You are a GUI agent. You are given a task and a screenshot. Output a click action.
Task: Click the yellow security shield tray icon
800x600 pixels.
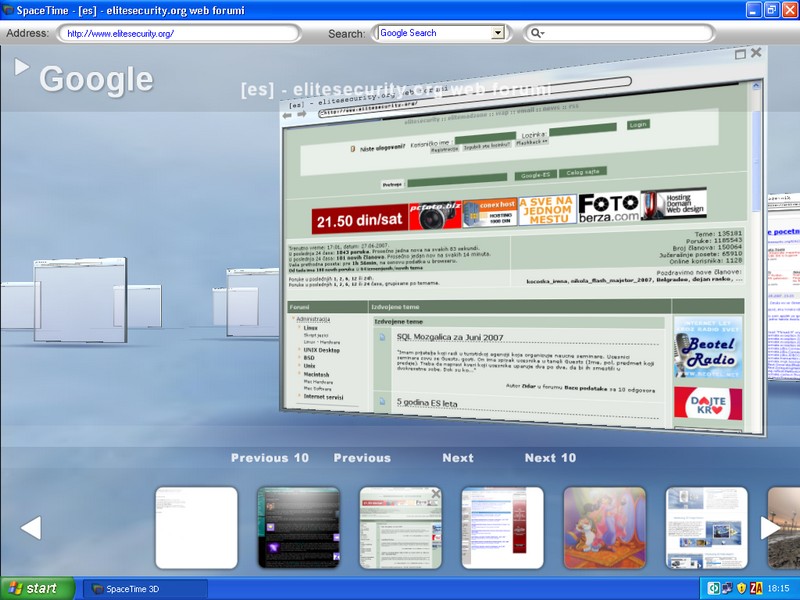click(741, 588)
